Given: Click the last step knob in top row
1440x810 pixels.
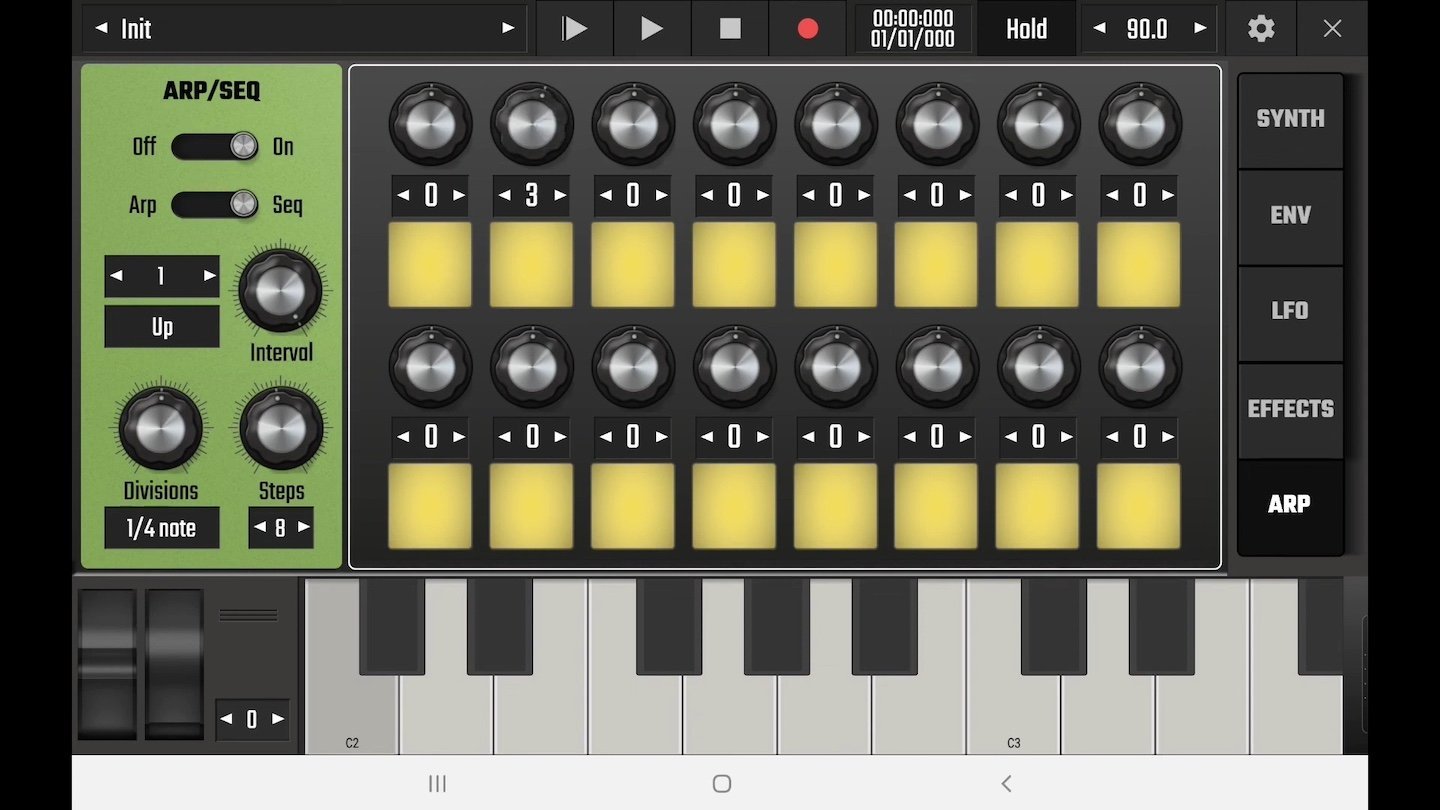Looking at the screenshot, I should (x=1139, y=125).
